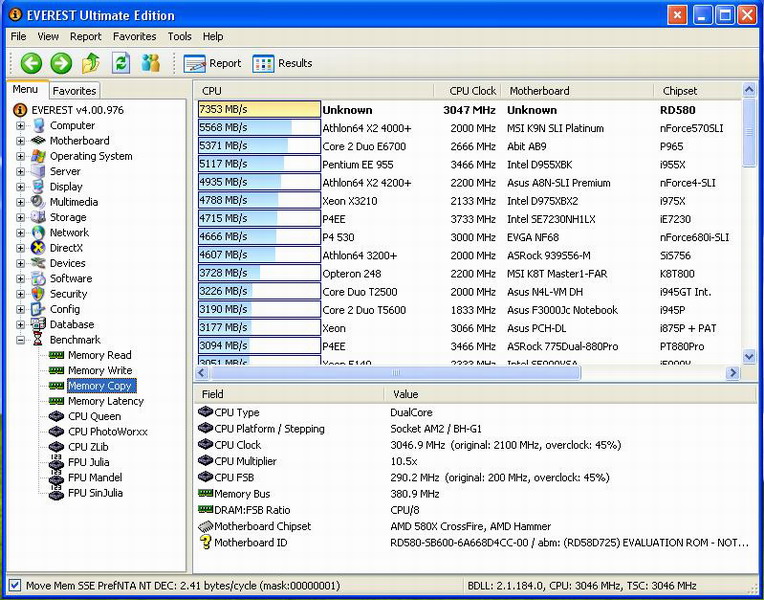Open the Favorites menu
Screen dimensions: 764x600
(x=134, y=37)
